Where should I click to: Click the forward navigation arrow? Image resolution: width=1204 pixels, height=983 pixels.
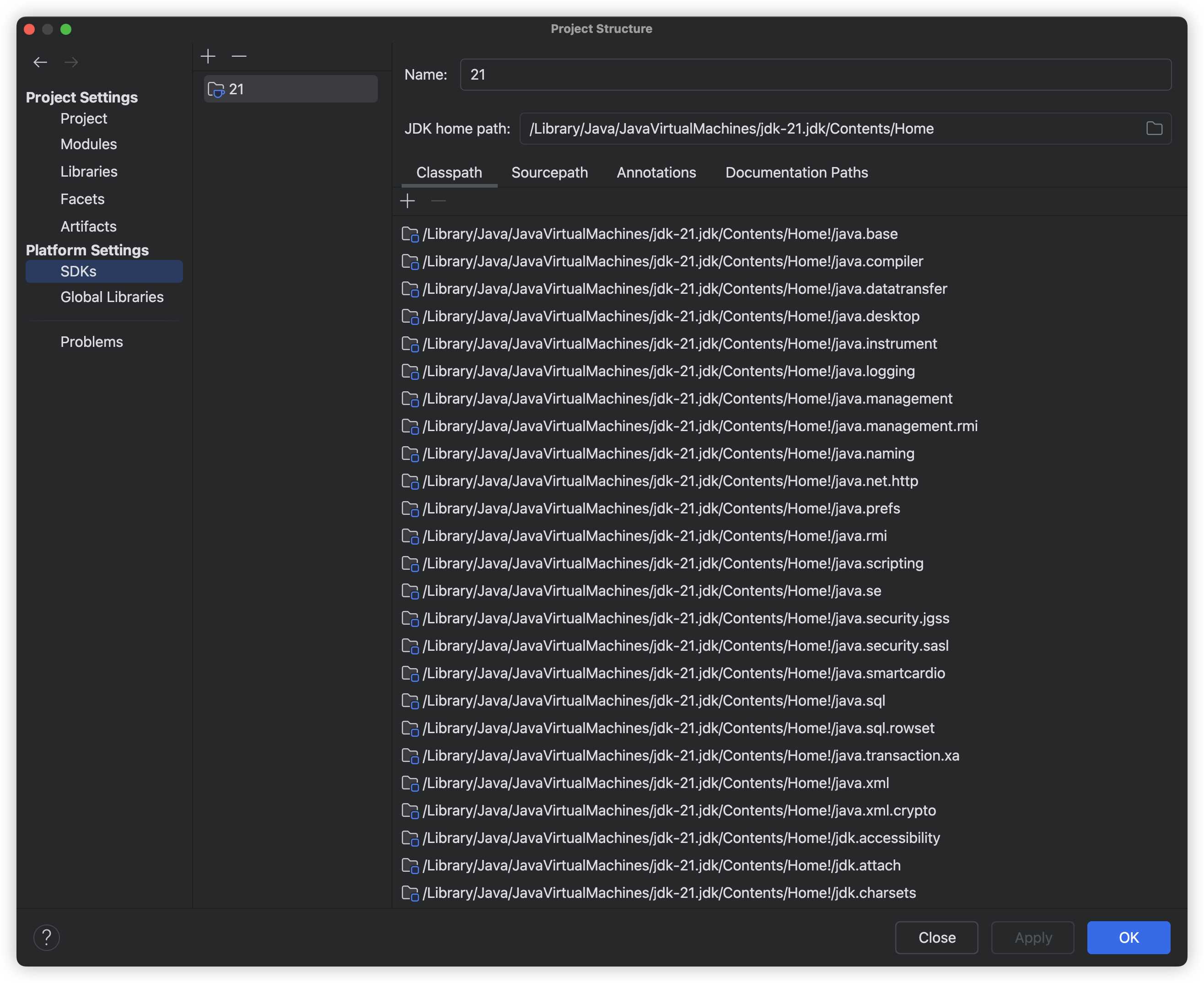[71, 62]
